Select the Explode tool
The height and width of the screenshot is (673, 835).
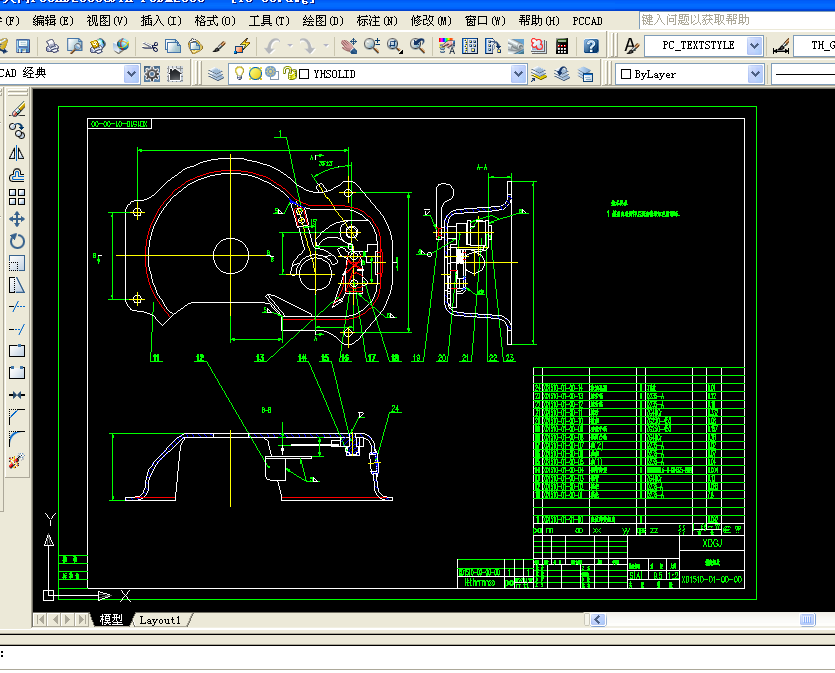17,461
